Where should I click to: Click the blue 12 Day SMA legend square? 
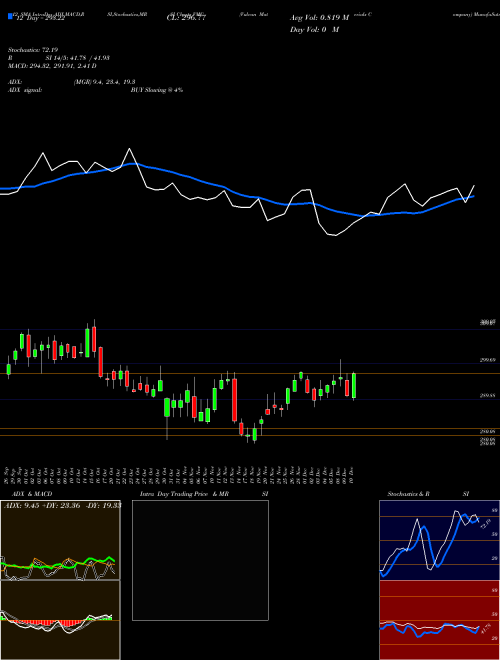pos(10,17)
